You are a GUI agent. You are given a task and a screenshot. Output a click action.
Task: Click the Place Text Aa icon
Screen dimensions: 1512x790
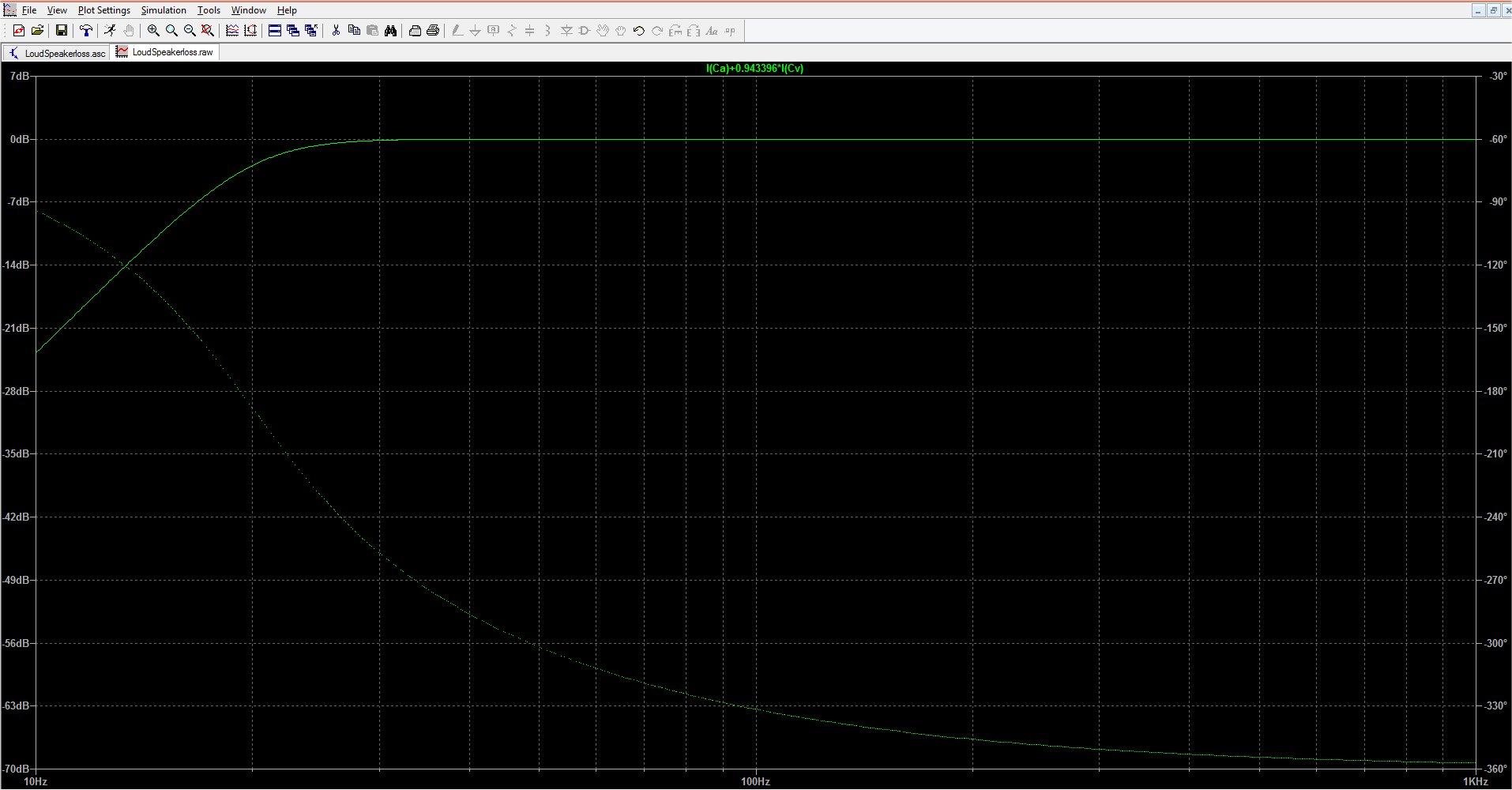pyautogui.click(x=711, y=31)
